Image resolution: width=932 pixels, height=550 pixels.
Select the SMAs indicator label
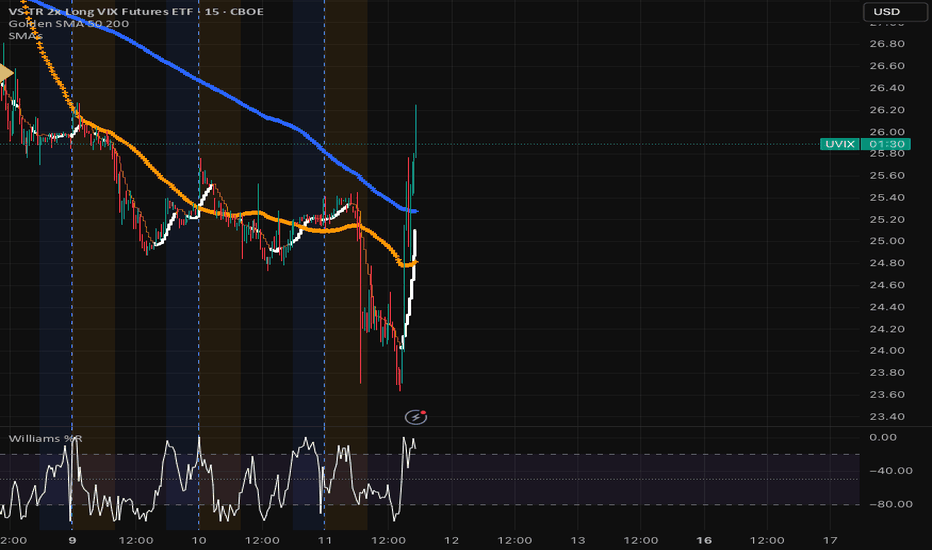(x=25, y=36)
